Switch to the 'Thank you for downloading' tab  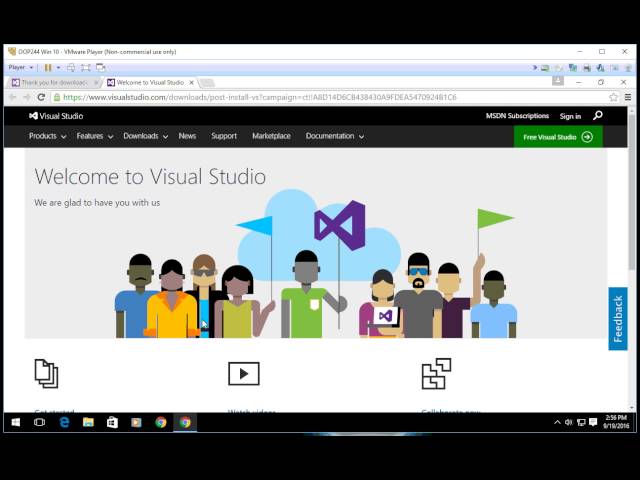click(54, 82)
